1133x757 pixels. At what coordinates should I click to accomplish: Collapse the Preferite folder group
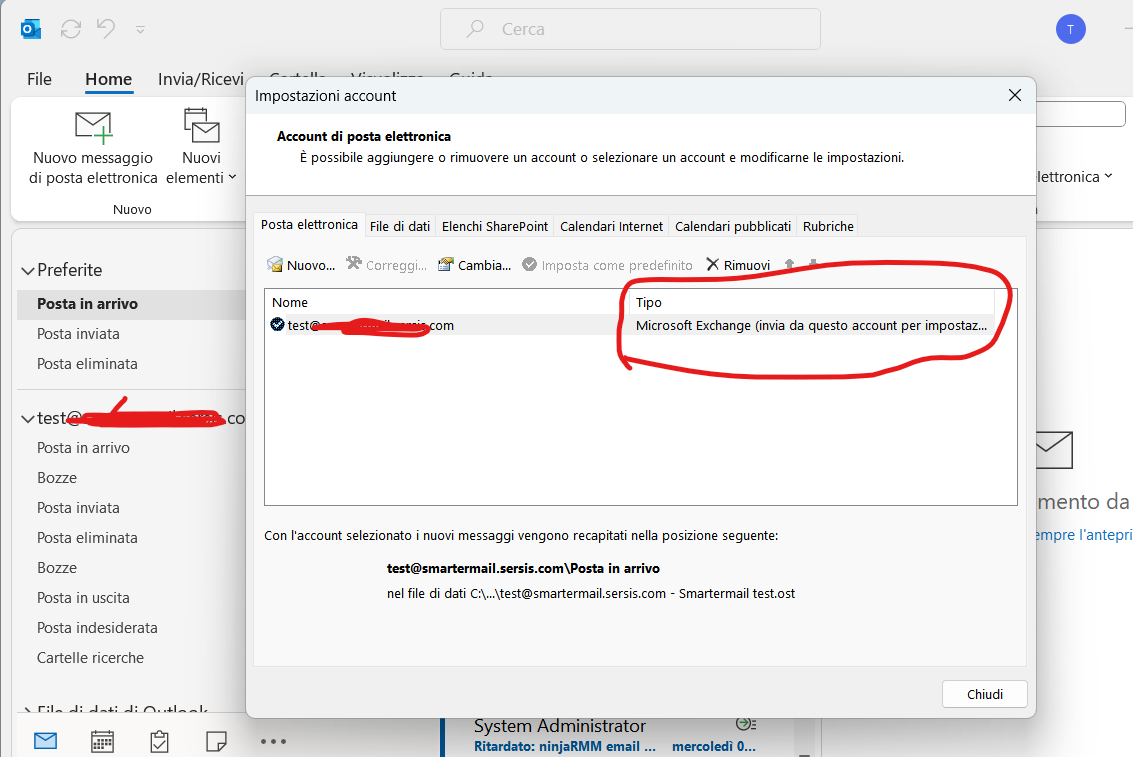tap(27, 271)
